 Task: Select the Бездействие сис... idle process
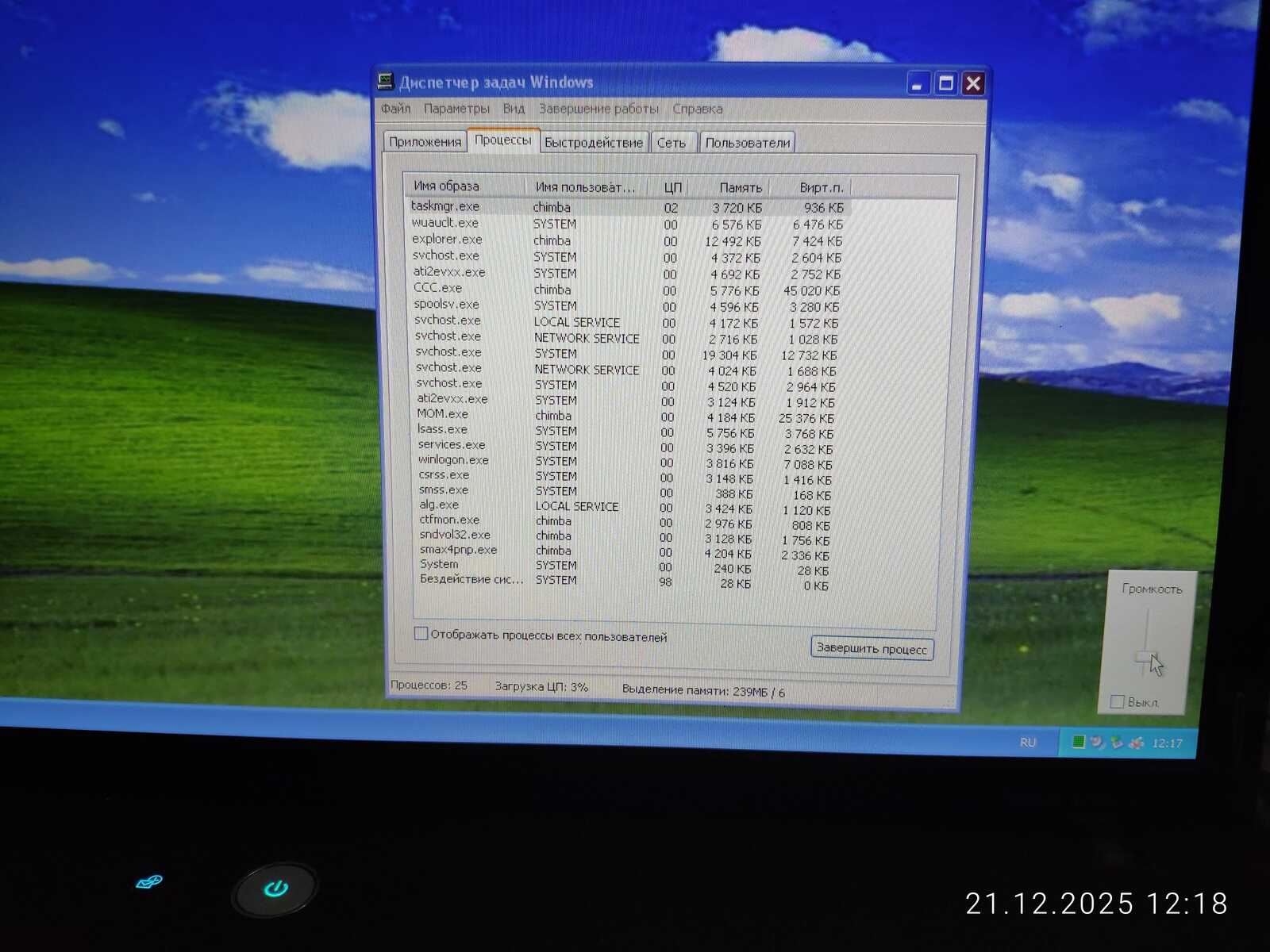point(627,582)
